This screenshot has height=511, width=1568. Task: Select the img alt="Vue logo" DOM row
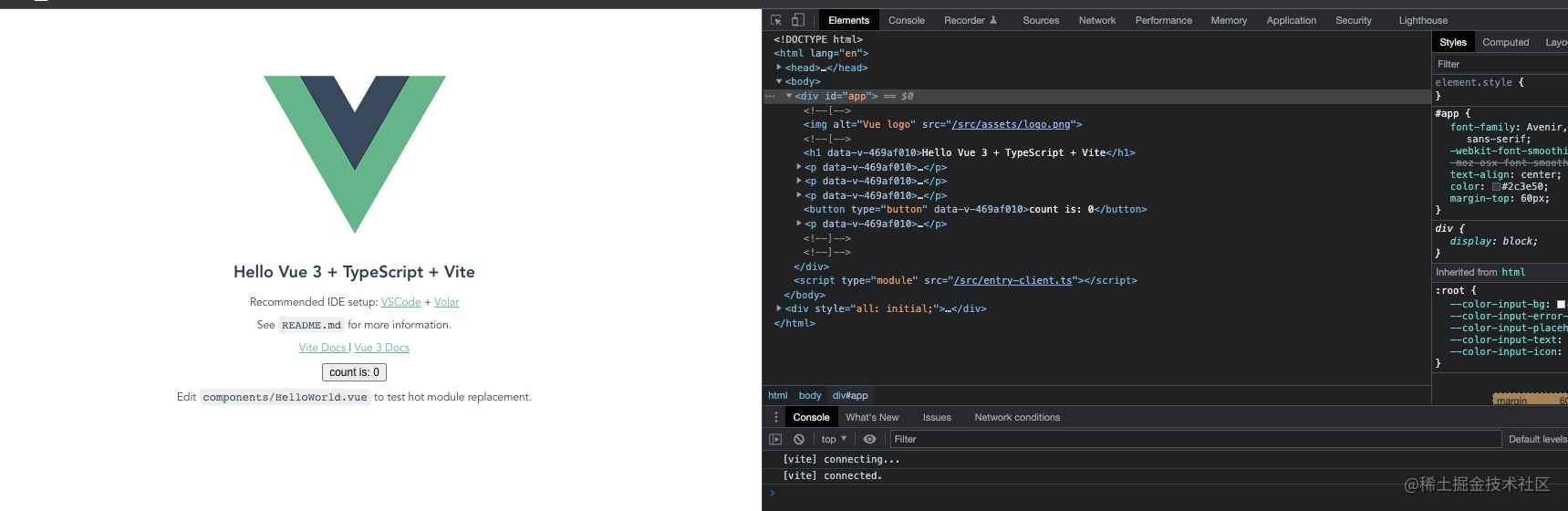942,124
